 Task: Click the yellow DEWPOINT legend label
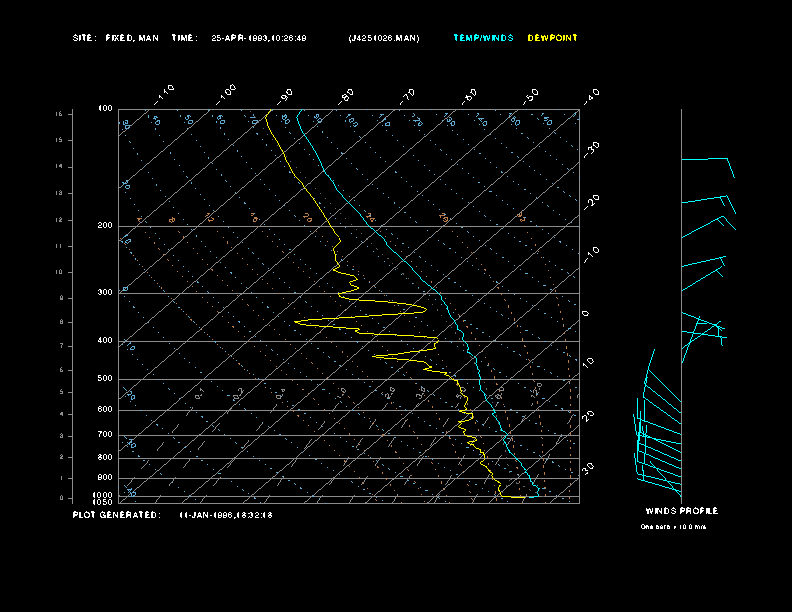pos(552,38)
